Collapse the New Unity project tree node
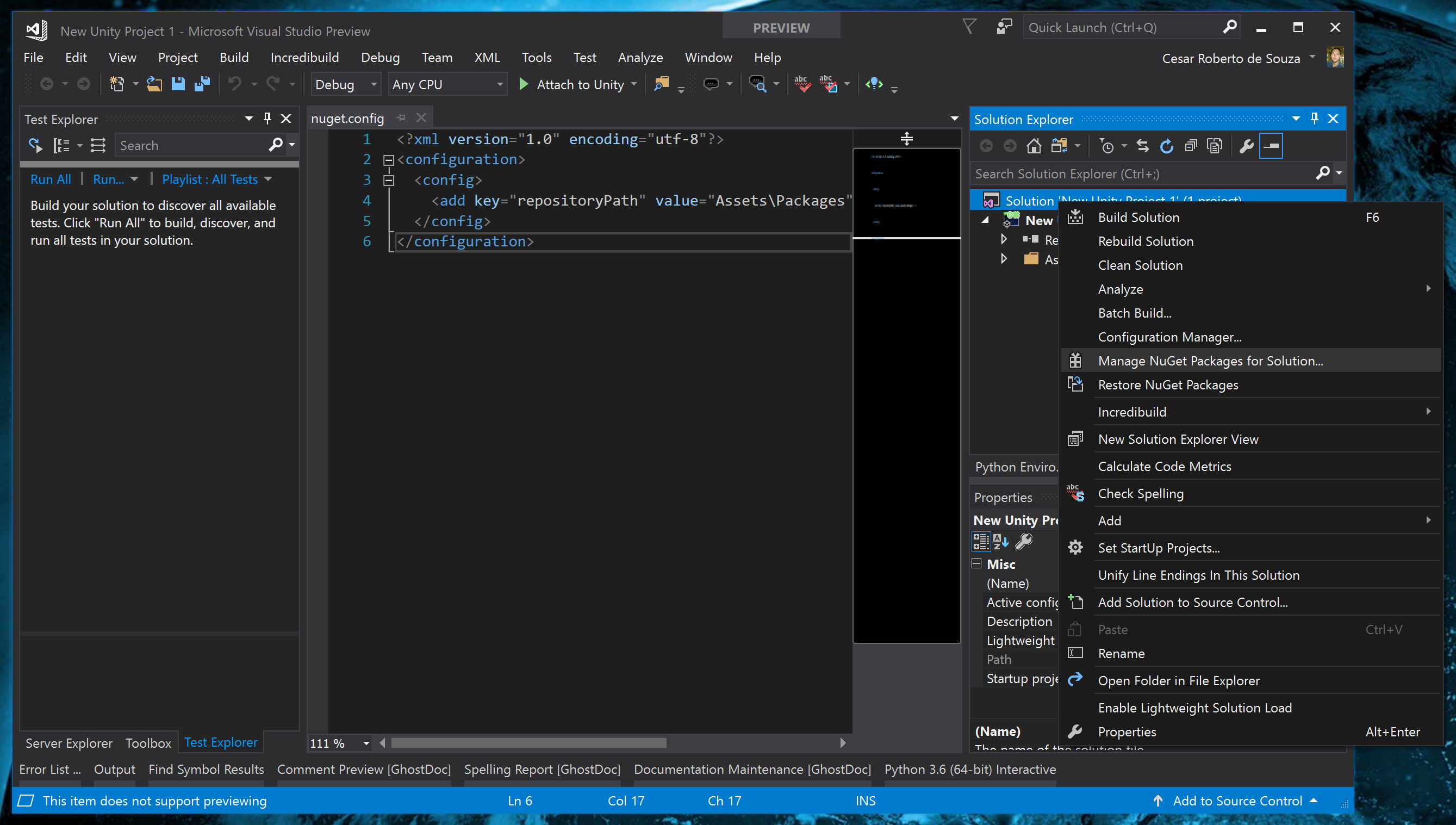1456x825 pixels. tap(985, 220)
